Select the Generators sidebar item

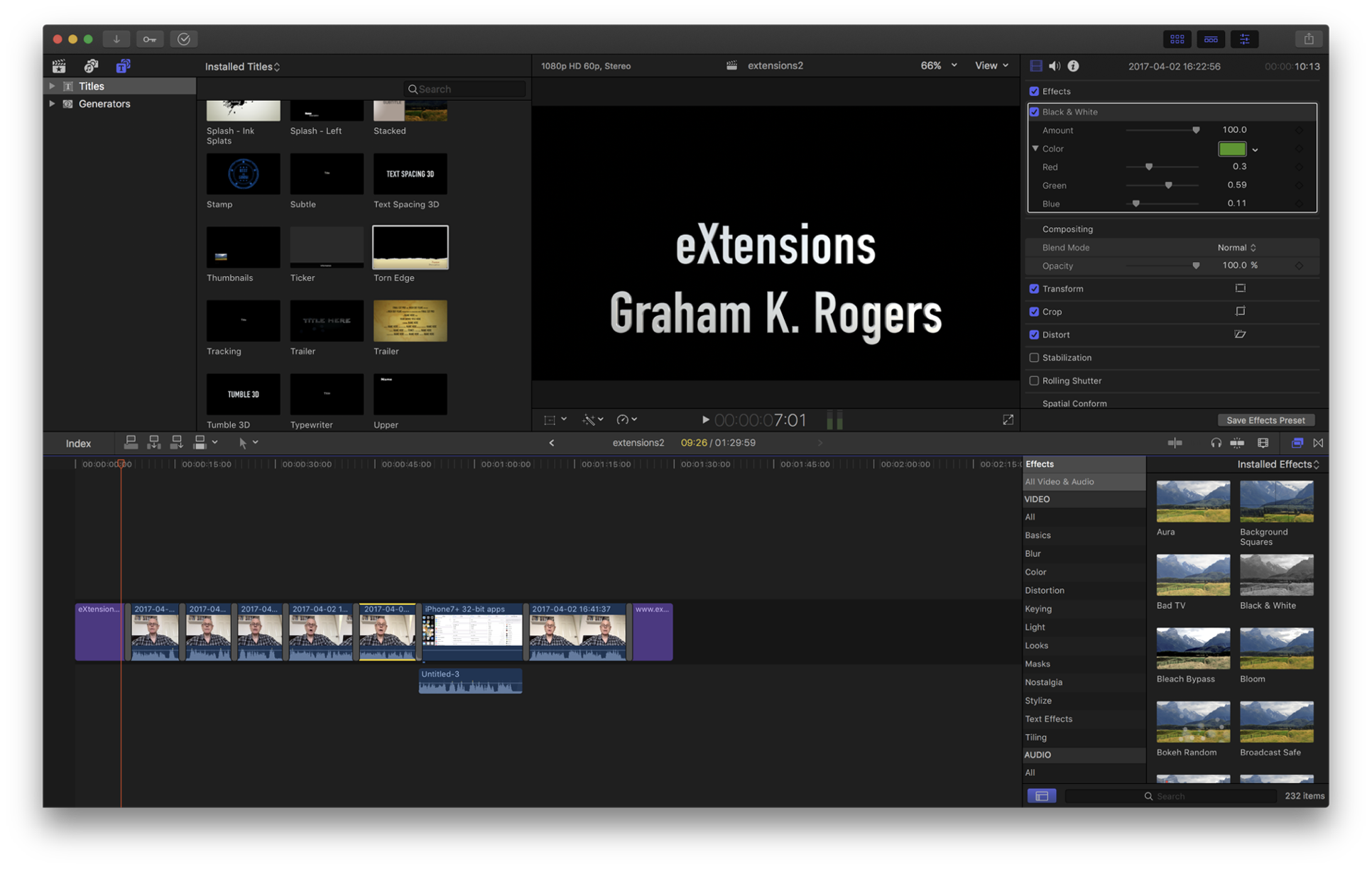coord(104,103)
